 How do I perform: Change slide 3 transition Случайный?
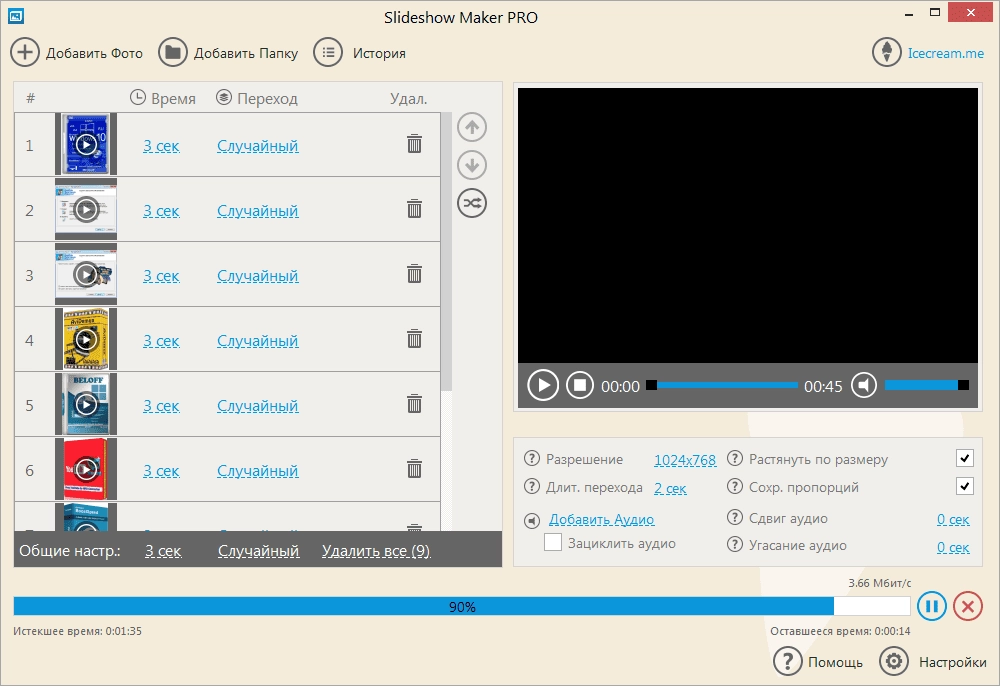click(258, 276)
